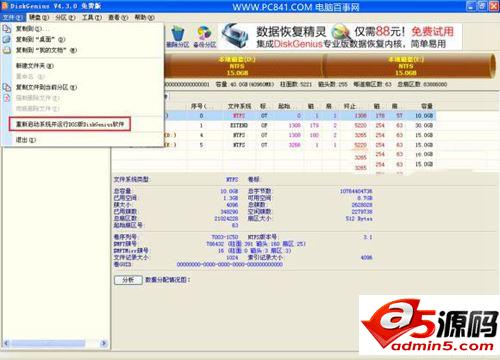Viewport: 500px width, 360px height.
Task: Click the left panel horizontal scrollbar thumb
Action: [48, 343]
